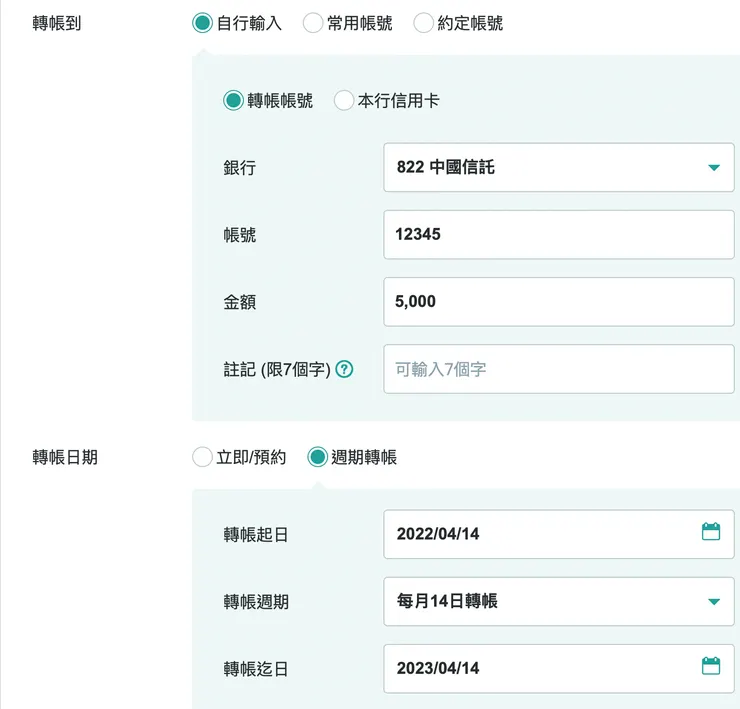Open help tooltip icon next to 註記
The image size is (740, 709).
click(344, 369)
